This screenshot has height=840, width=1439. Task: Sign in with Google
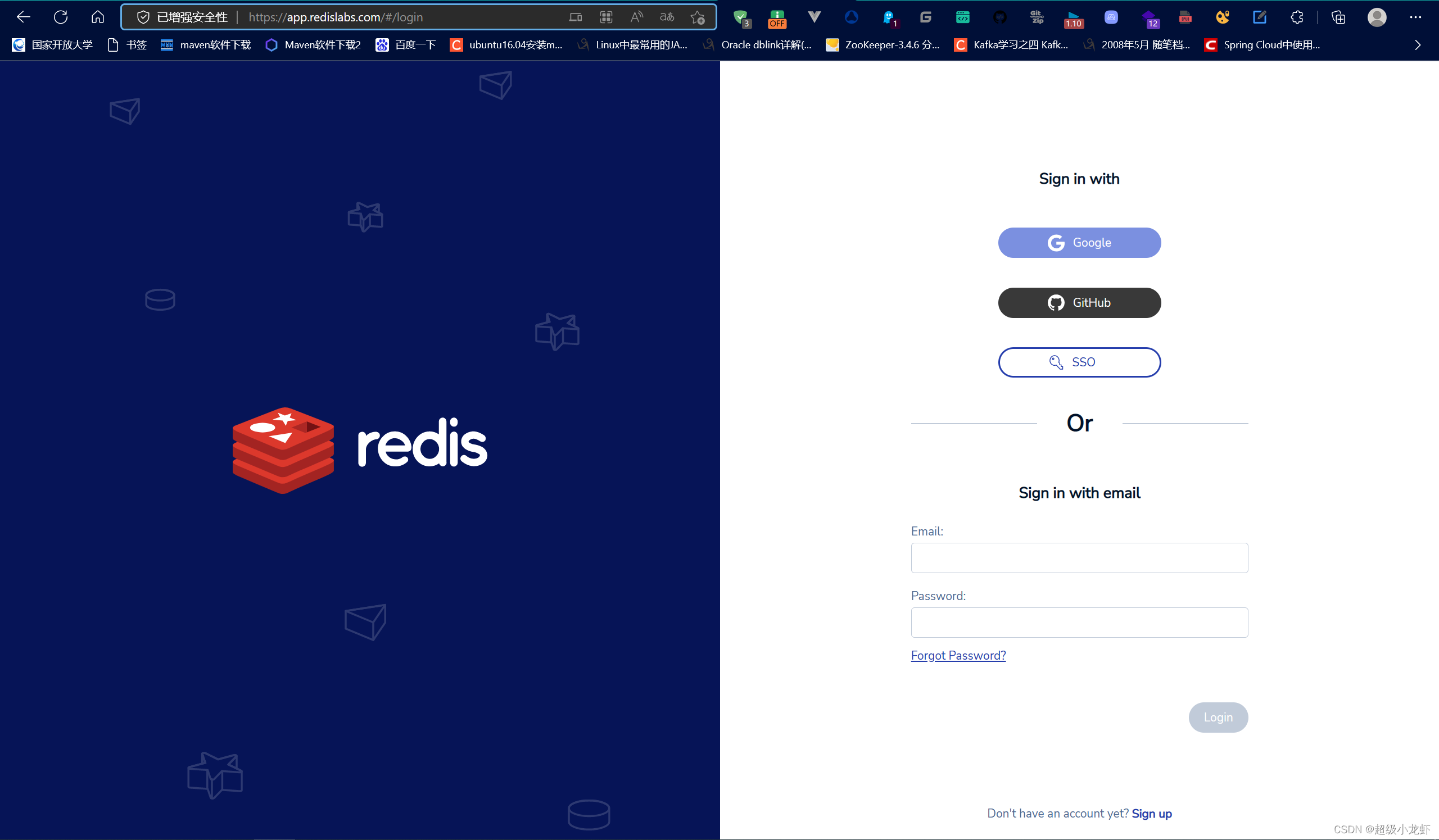tap(1079, 242)
